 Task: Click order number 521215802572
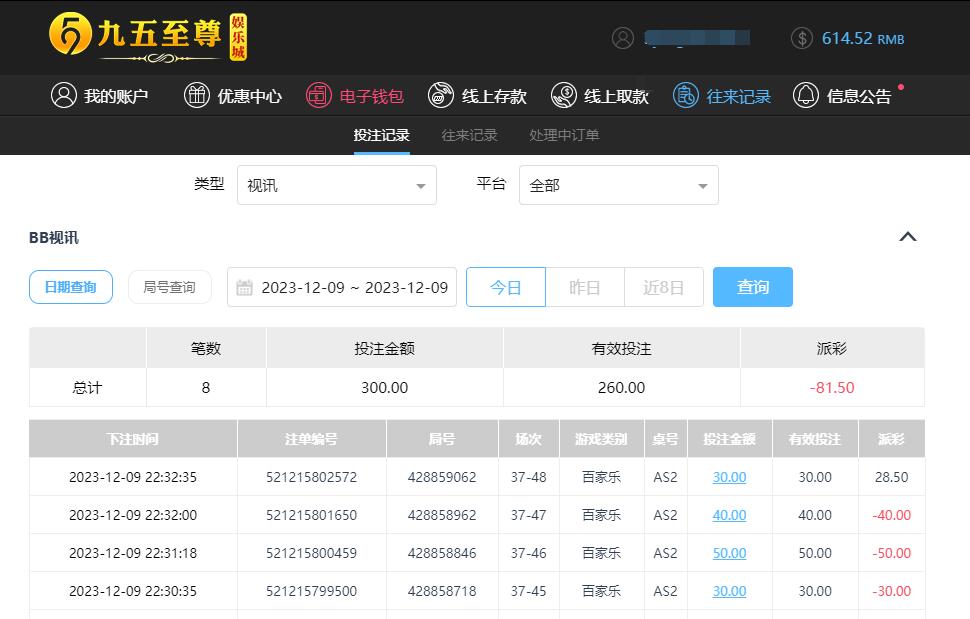coord(311,477)
